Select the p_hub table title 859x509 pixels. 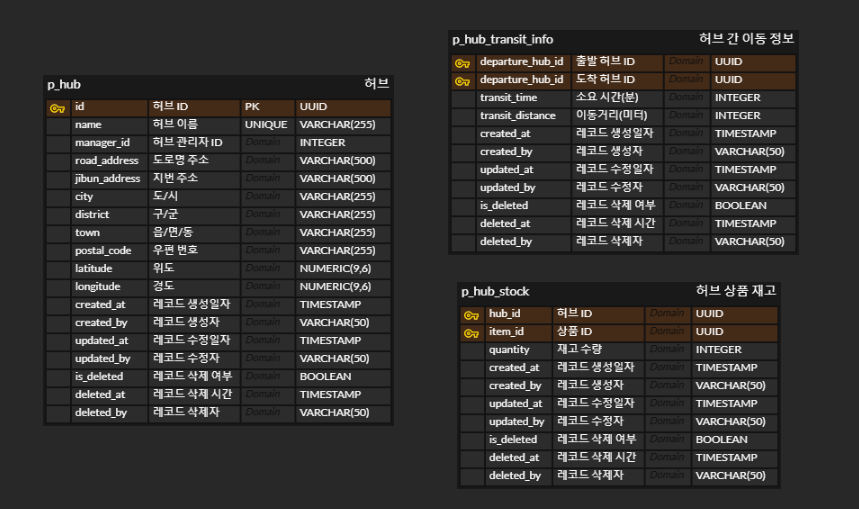point(64,85)
